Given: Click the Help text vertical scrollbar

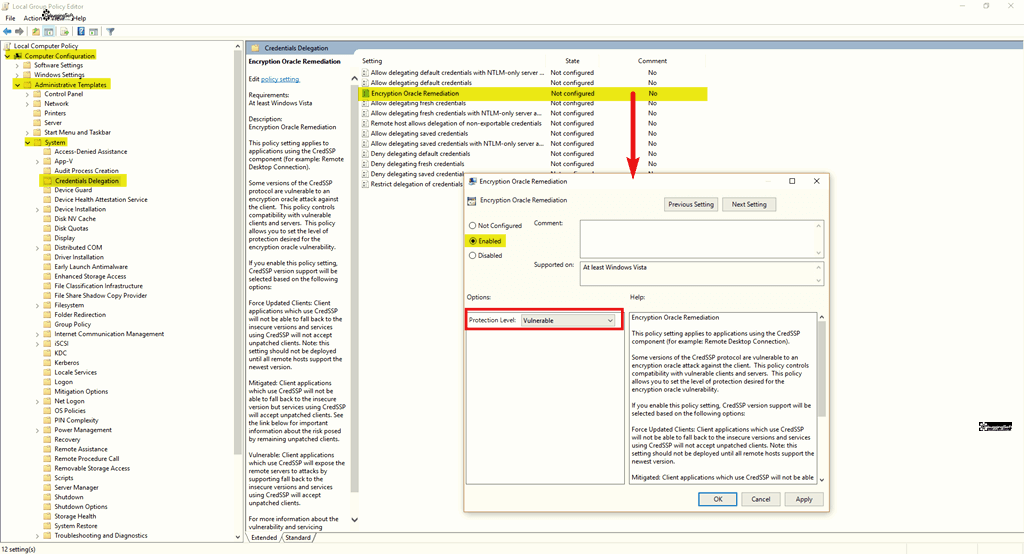Looking at the screenshot, I should pyautogui.click(x=822, y=400).
